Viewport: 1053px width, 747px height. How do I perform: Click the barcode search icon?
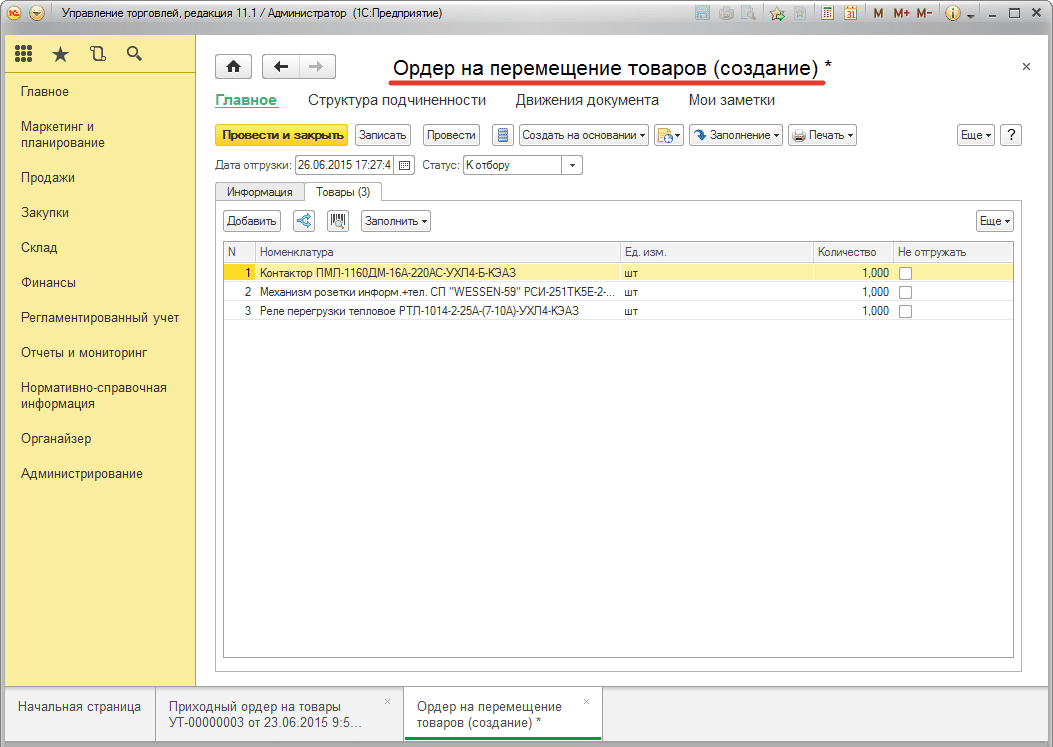pyautogui.click(x=337, y=221)
